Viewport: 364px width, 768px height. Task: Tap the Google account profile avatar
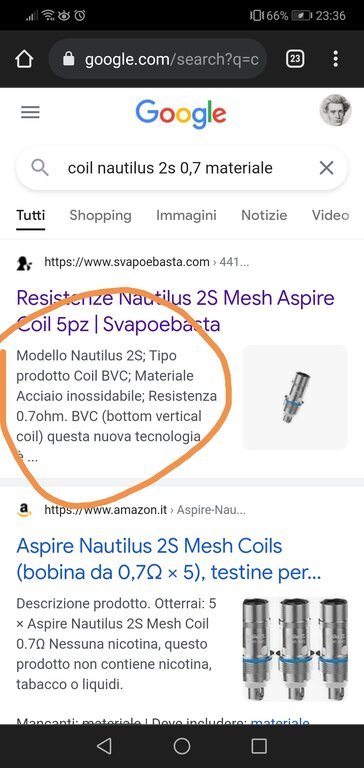336,111
